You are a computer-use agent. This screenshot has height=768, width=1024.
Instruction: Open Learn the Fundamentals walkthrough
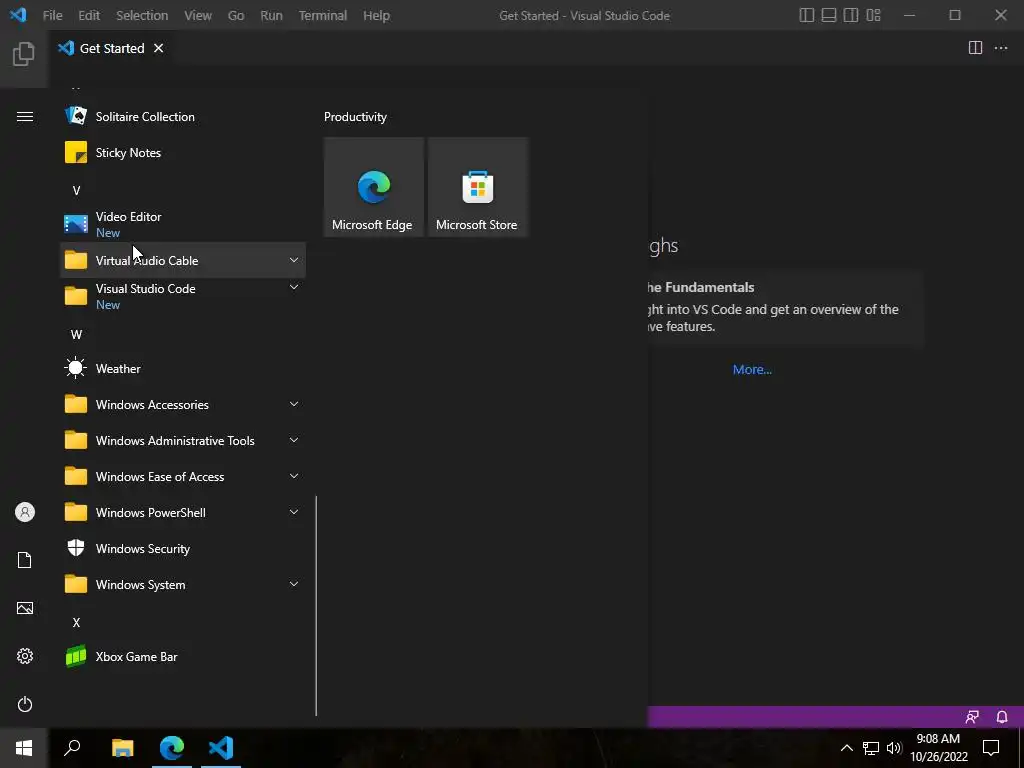(x=786, y=307)
